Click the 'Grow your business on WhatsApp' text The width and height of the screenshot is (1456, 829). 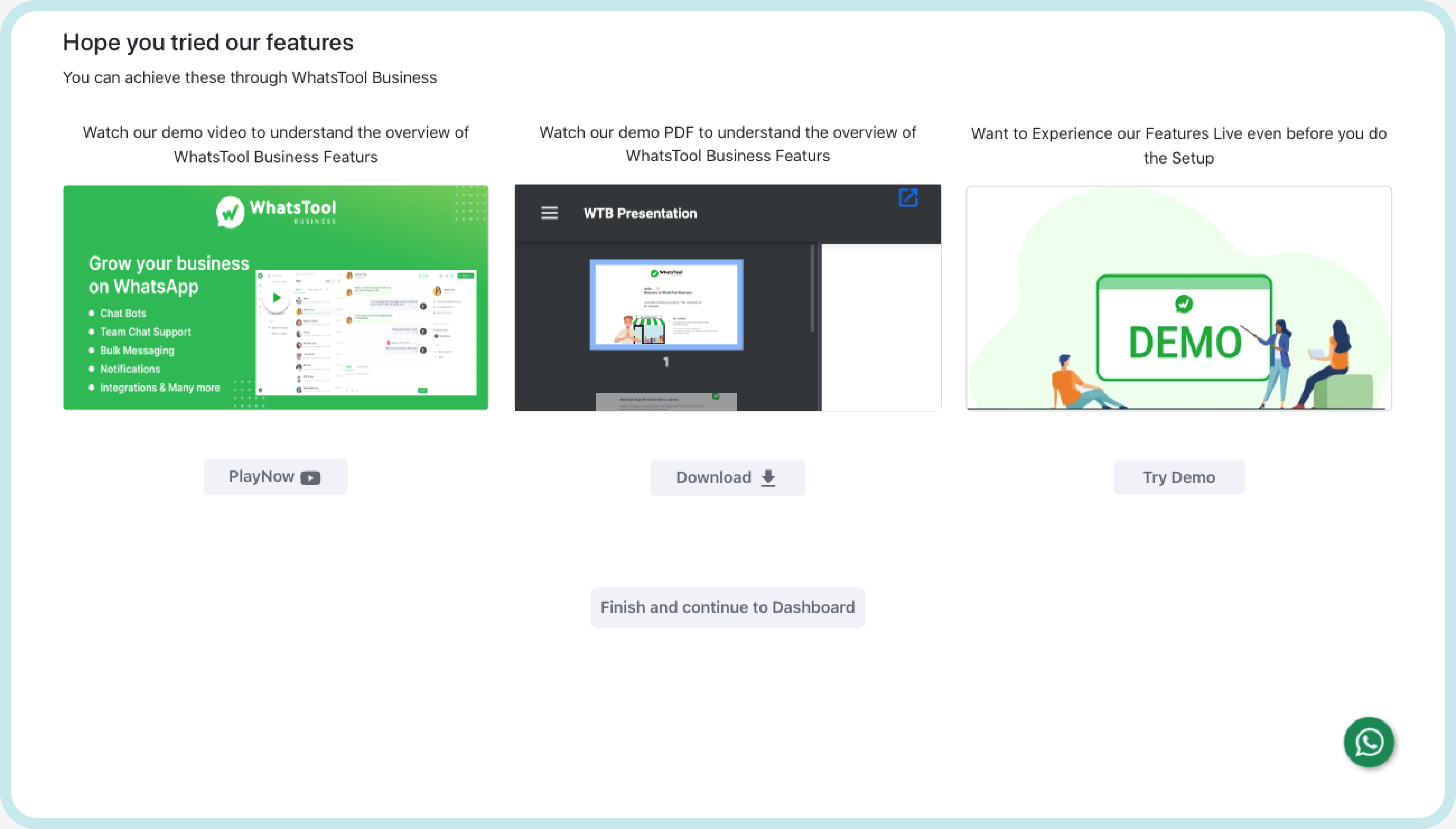point(169,275)
